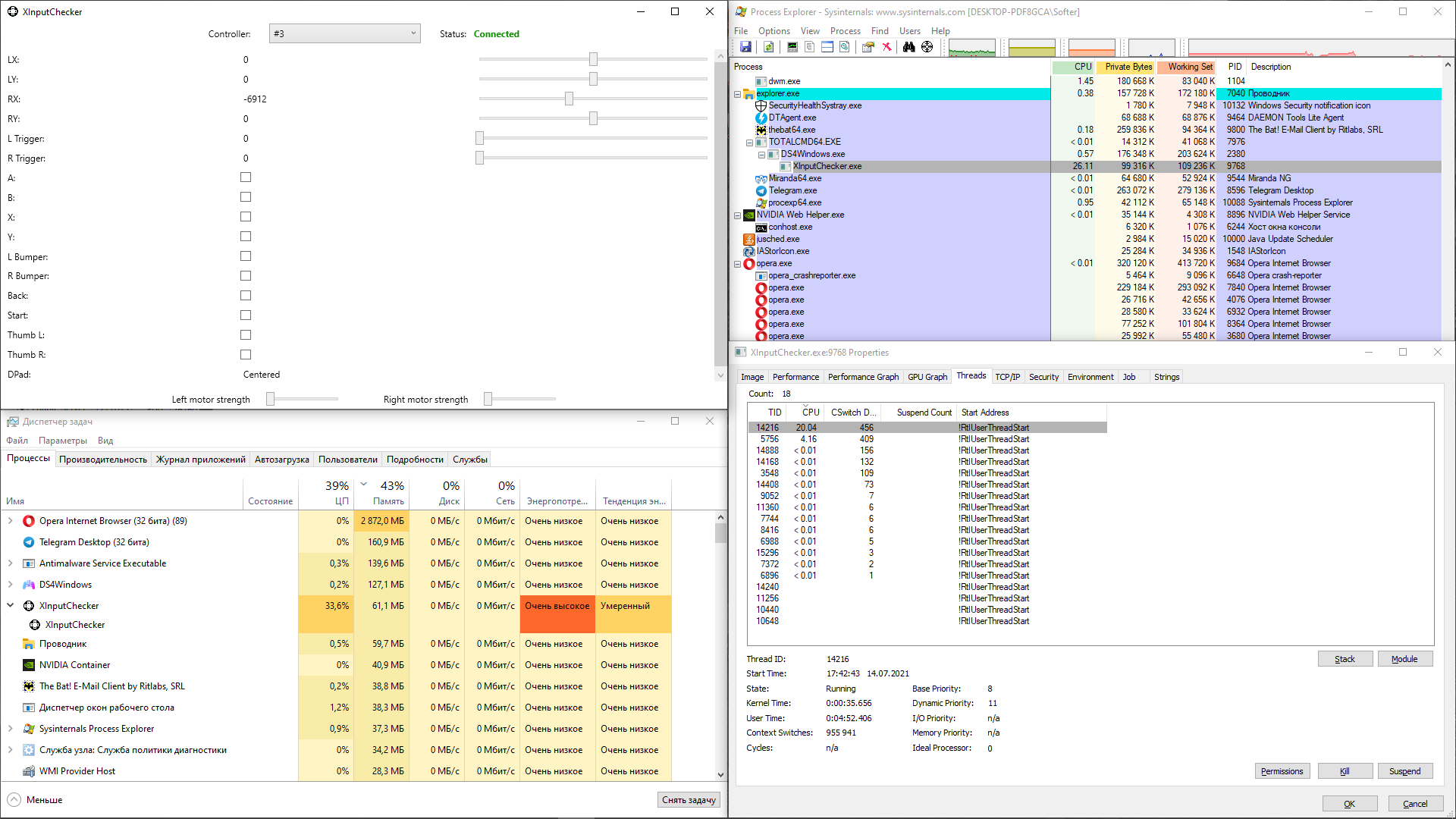
Task: Select the Find Window's Process crosshair icon
Action: click(x=927, y=47)
